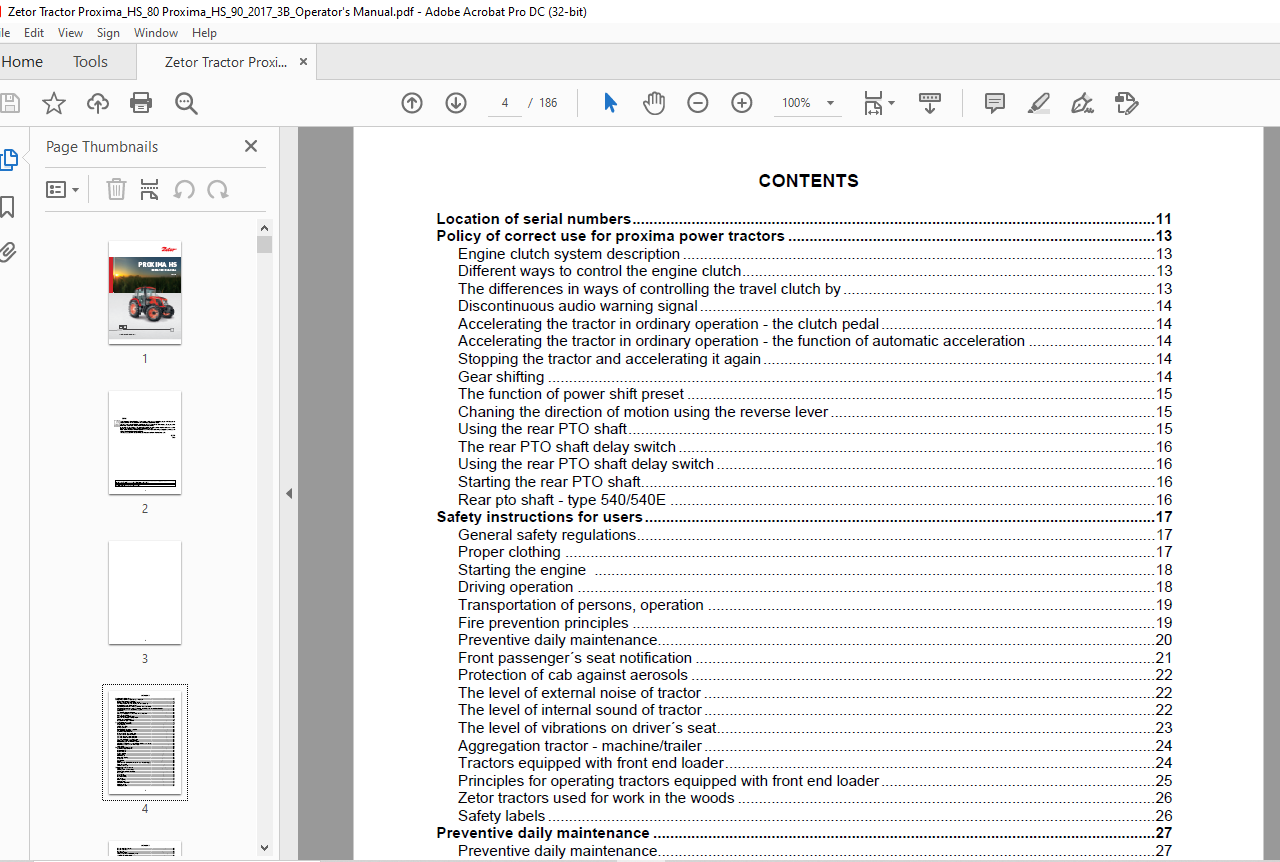Upload file to cloud icon
The height and width of the screenshot is (862, 1280).
coord(98,103)
